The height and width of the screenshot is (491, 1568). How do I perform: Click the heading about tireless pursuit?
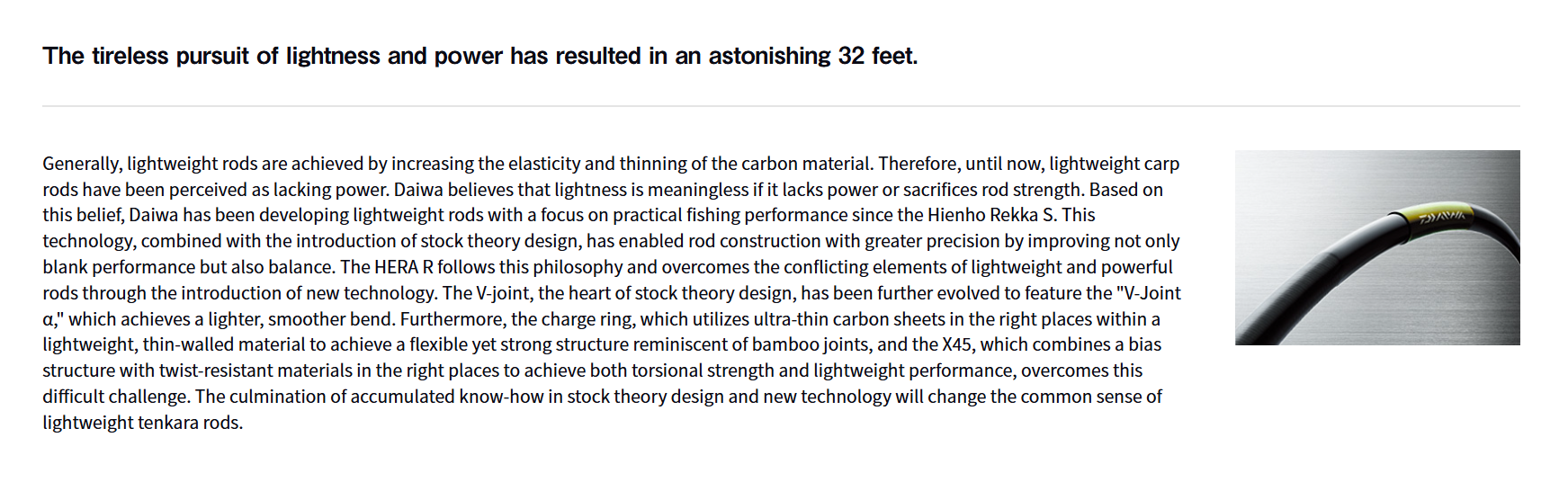(x=479, y=56)
